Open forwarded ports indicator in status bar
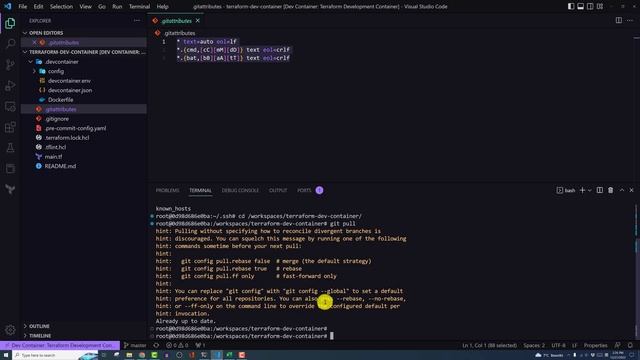The image size is (640, 360). (200, 345)
